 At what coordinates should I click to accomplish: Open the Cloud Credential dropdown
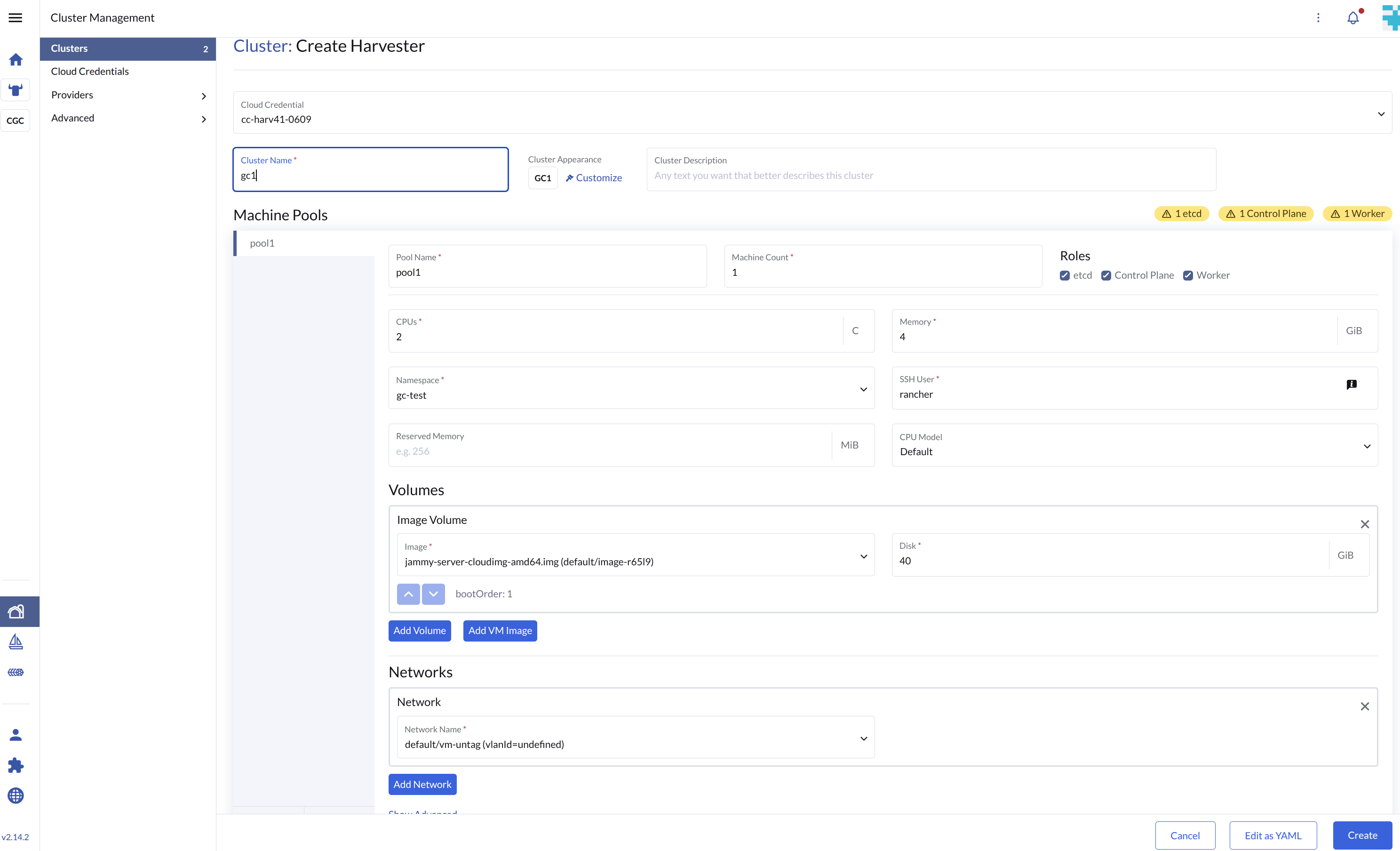812,112
